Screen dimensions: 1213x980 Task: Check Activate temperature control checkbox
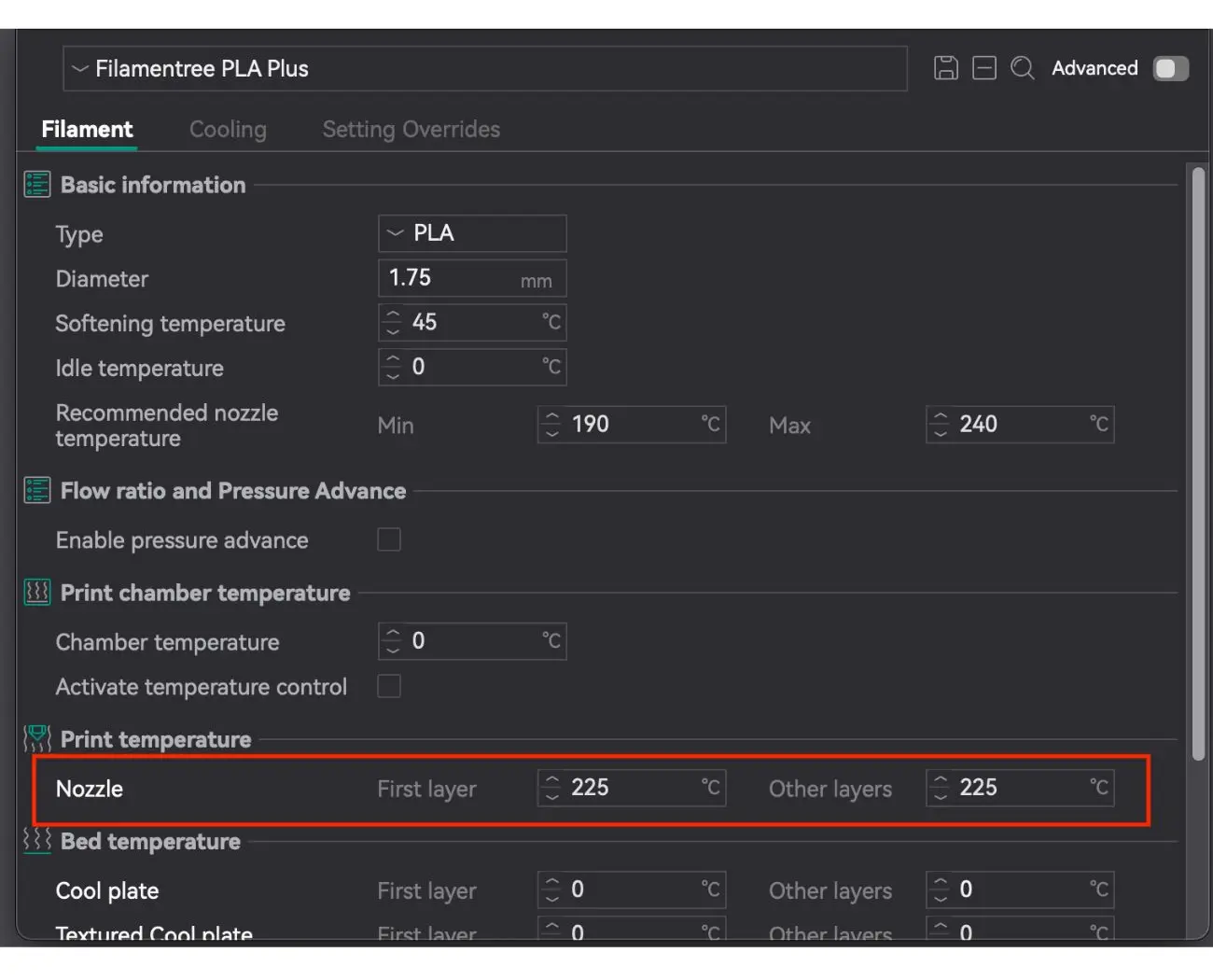[x=389, y=687]
